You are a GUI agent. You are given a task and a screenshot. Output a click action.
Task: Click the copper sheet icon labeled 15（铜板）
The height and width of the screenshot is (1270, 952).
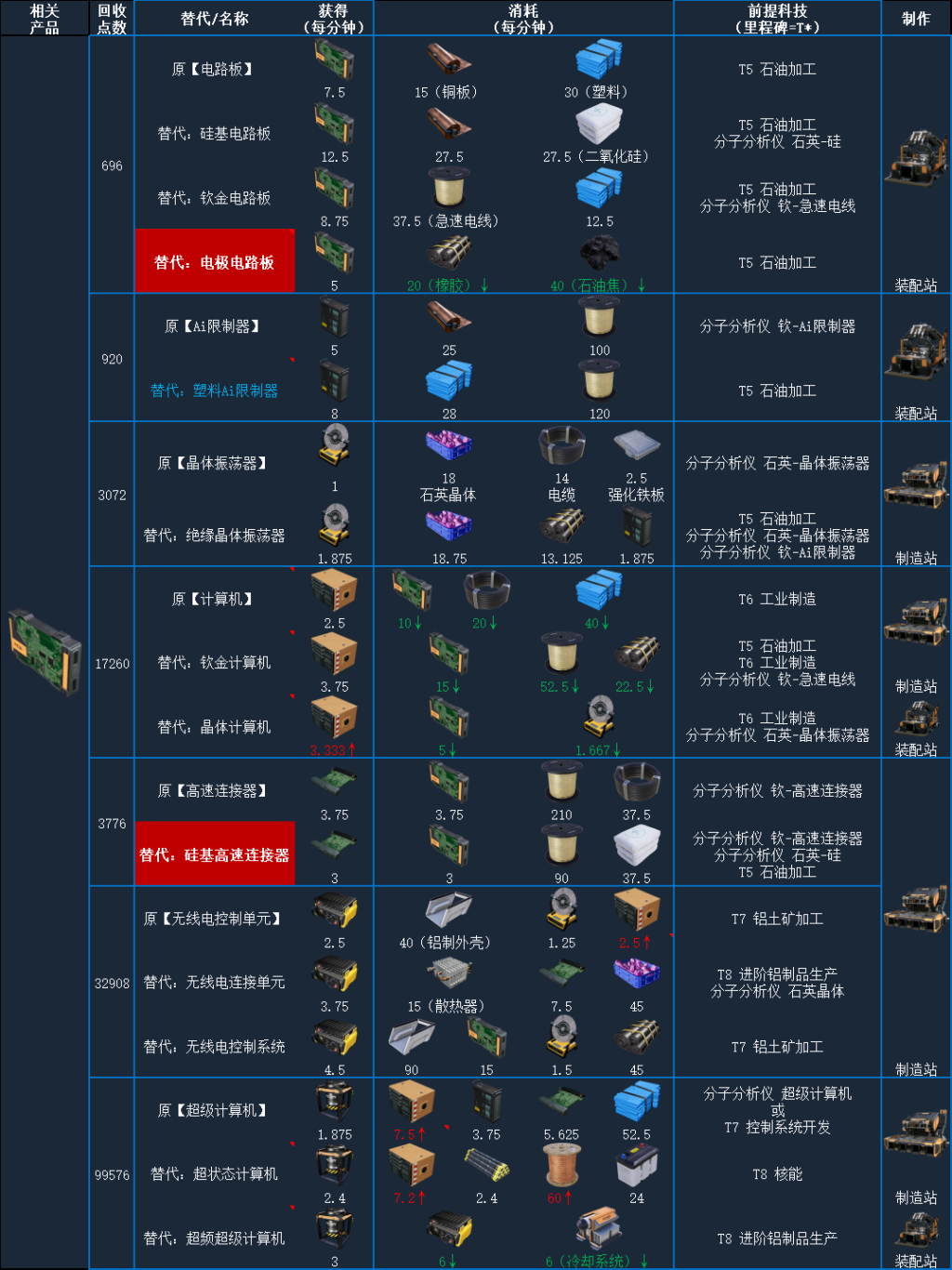tap(449, 60)
